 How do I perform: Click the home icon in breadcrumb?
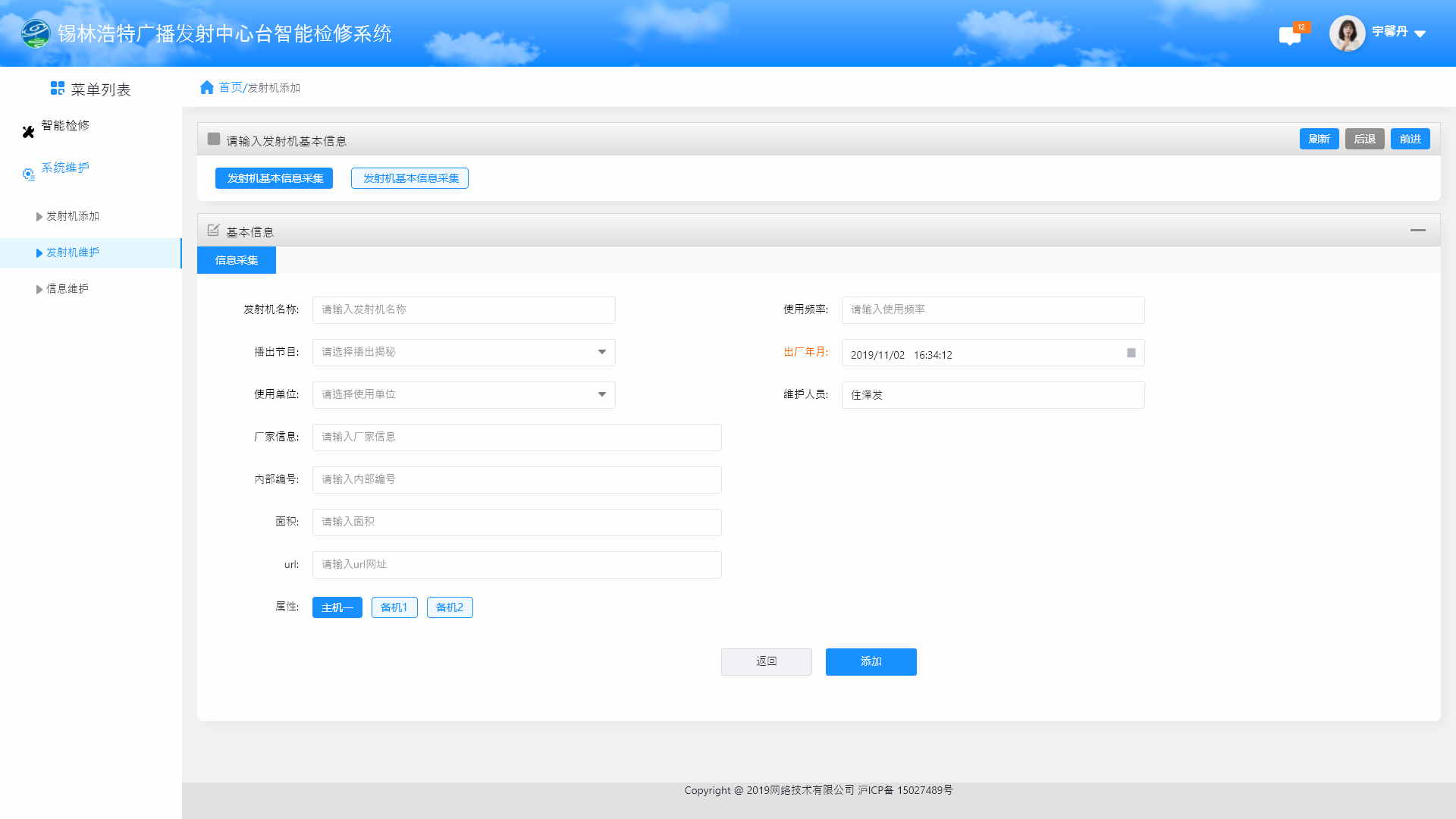pos(206,88)
